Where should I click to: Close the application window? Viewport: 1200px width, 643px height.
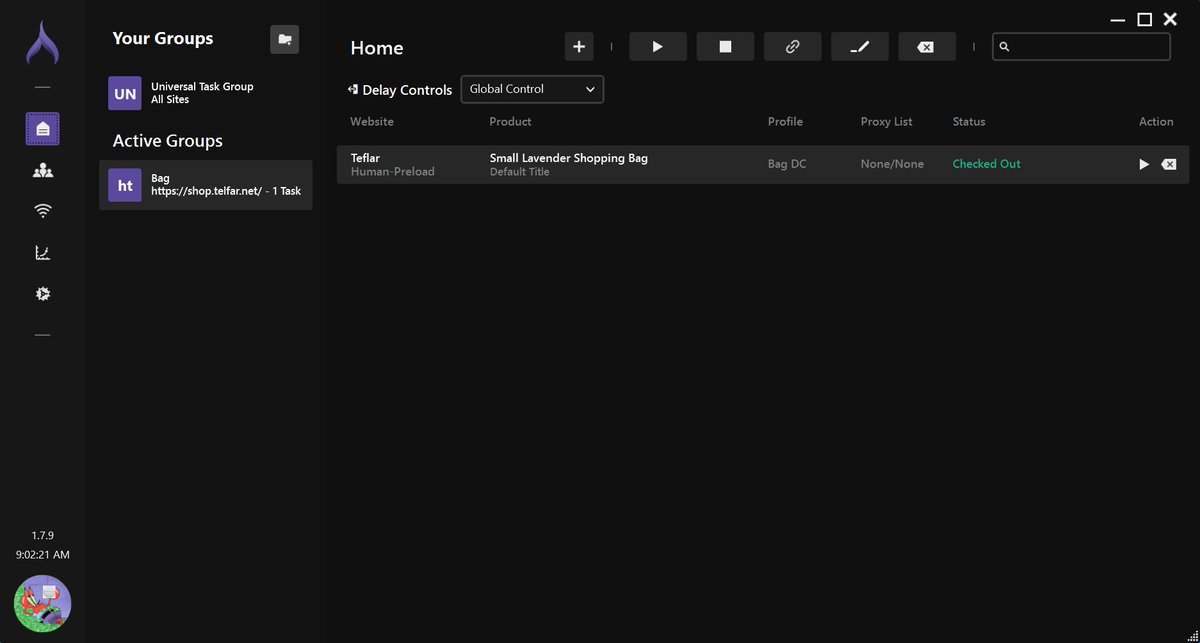[x=1170, y=19]
